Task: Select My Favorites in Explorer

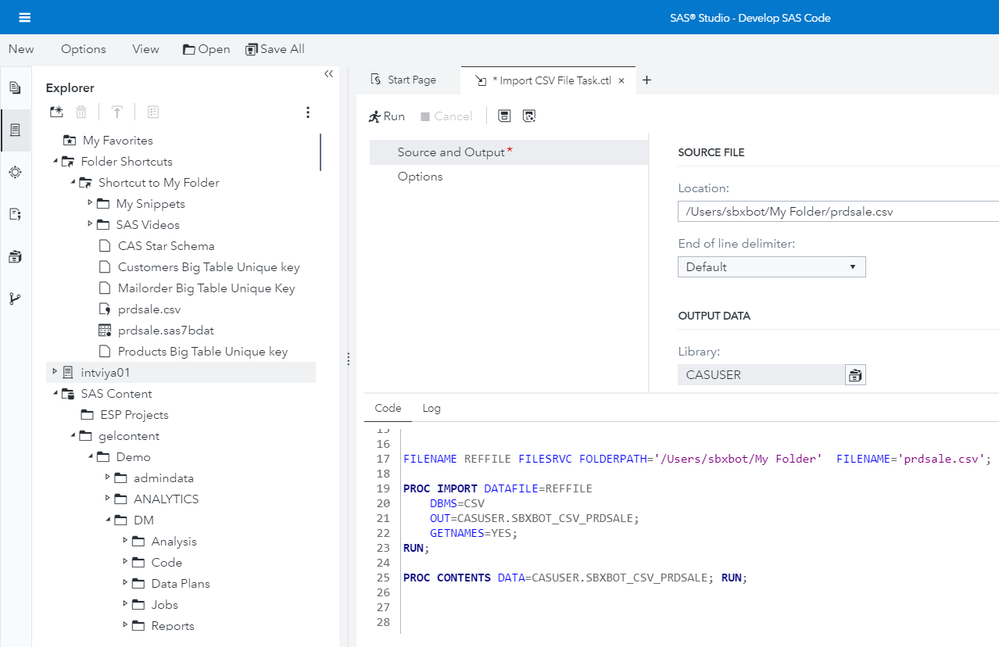Action: point(118,141)
